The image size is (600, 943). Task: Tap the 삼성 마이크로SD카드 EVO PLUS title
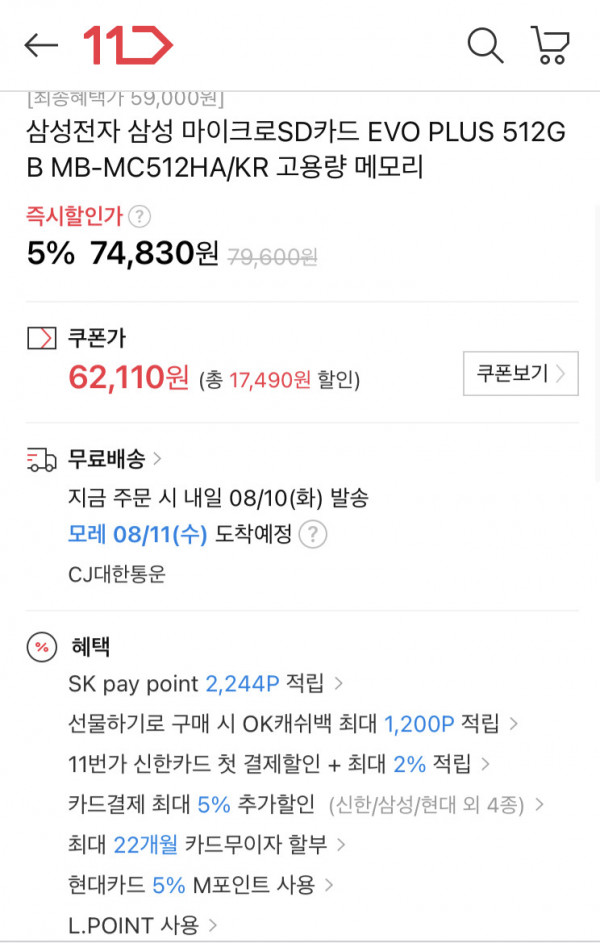pos(296,149)
